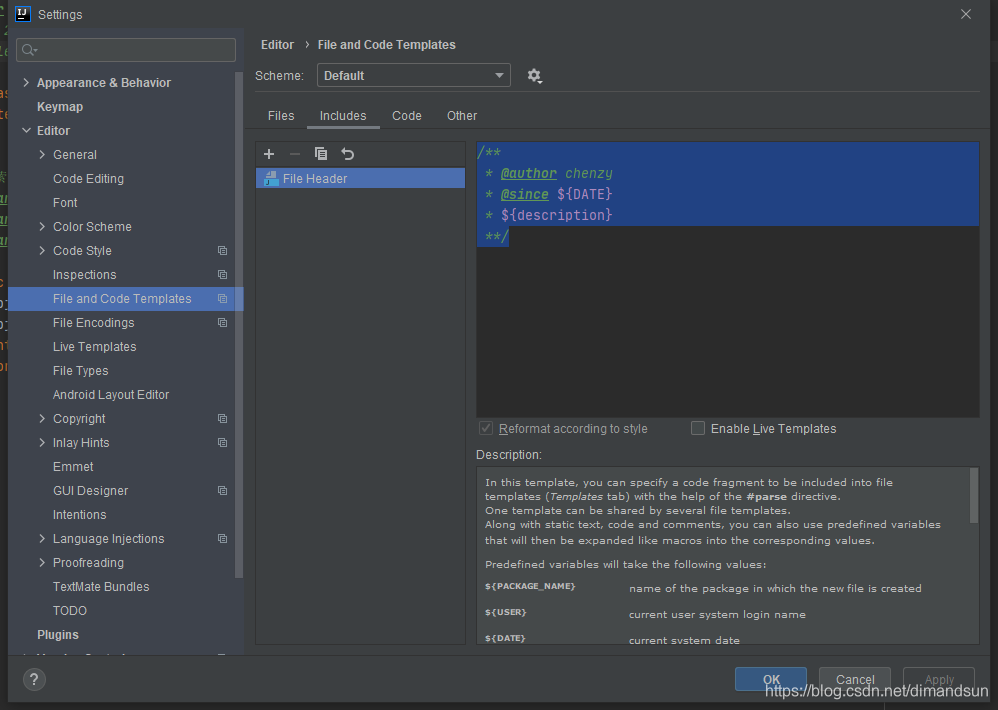Image resolution: width=998 pixels, height=710 pixels.
Task: Click the @author line in template editor
Action: click(x=549, y=173)
